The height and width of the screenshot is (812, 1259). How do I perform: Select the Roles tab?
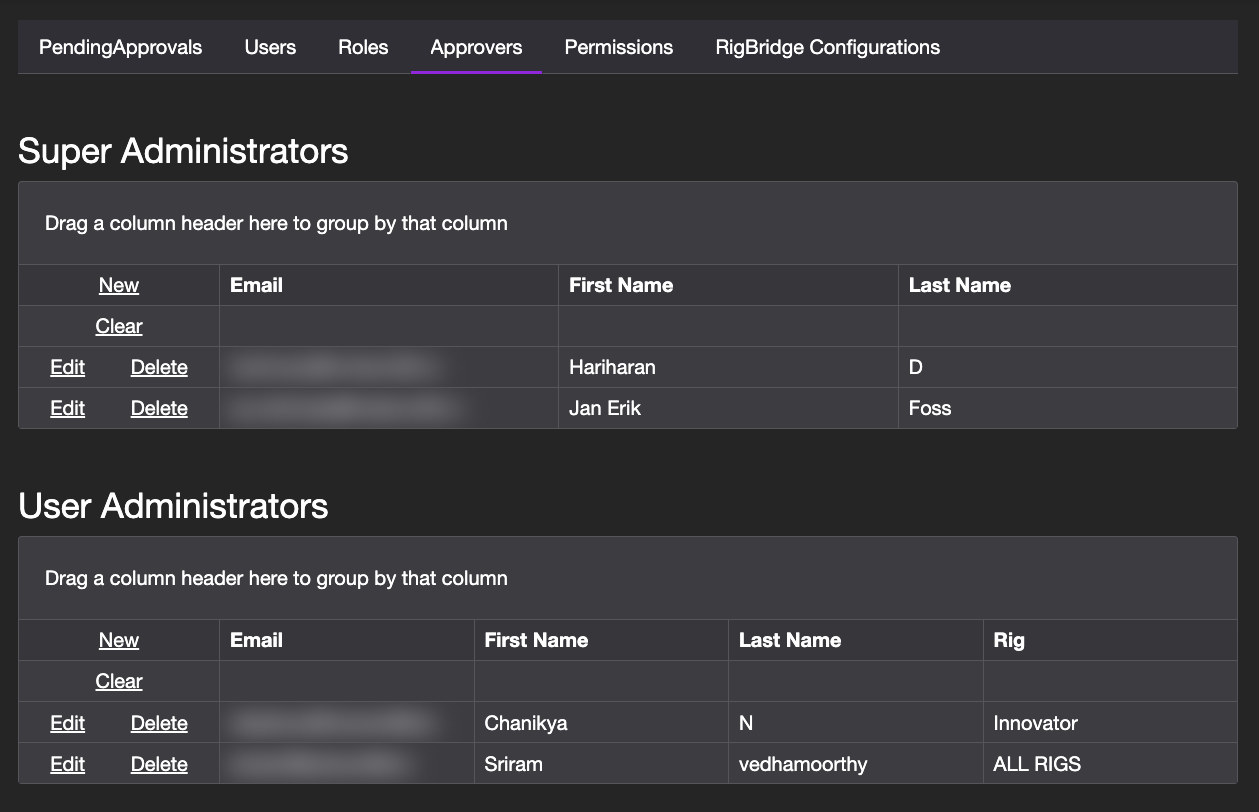point(363,47)
